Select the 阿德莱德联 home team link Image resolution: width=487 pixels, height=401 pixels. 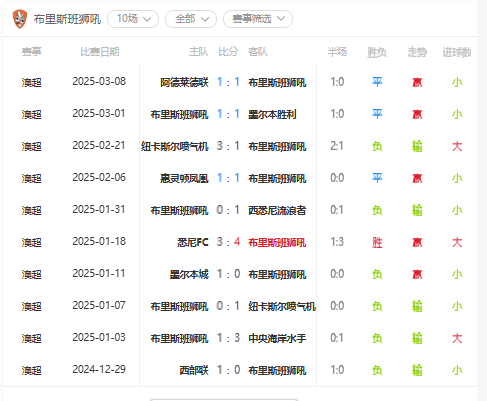tap(184, 82)
